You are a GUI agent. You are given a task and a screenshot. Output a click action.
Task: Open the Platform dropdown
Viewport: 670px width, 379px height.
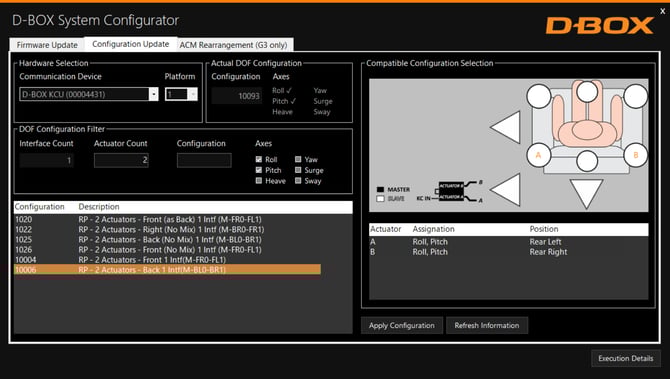click(x=193, y=94)
